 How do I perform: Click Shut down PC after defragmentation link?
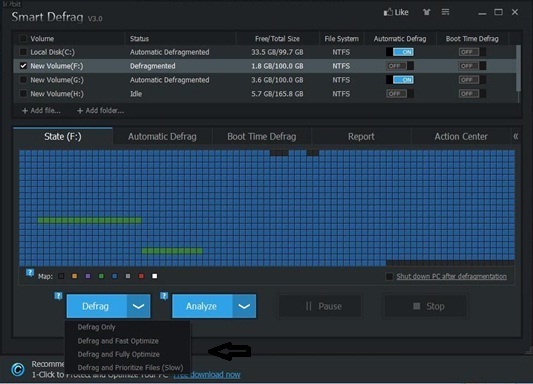click(451, 276)
